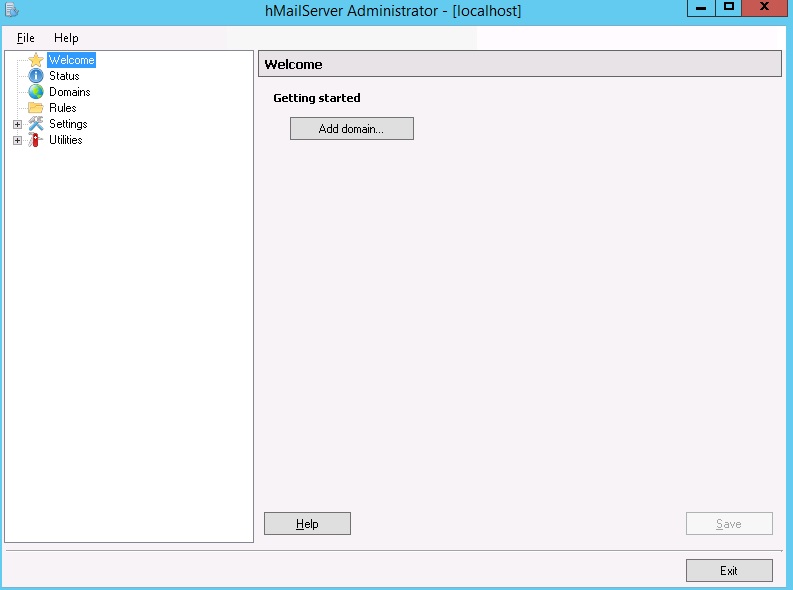Close the hMailServer Administrator window
Viewport: 793px width, 590px height.
coord(764,8)
